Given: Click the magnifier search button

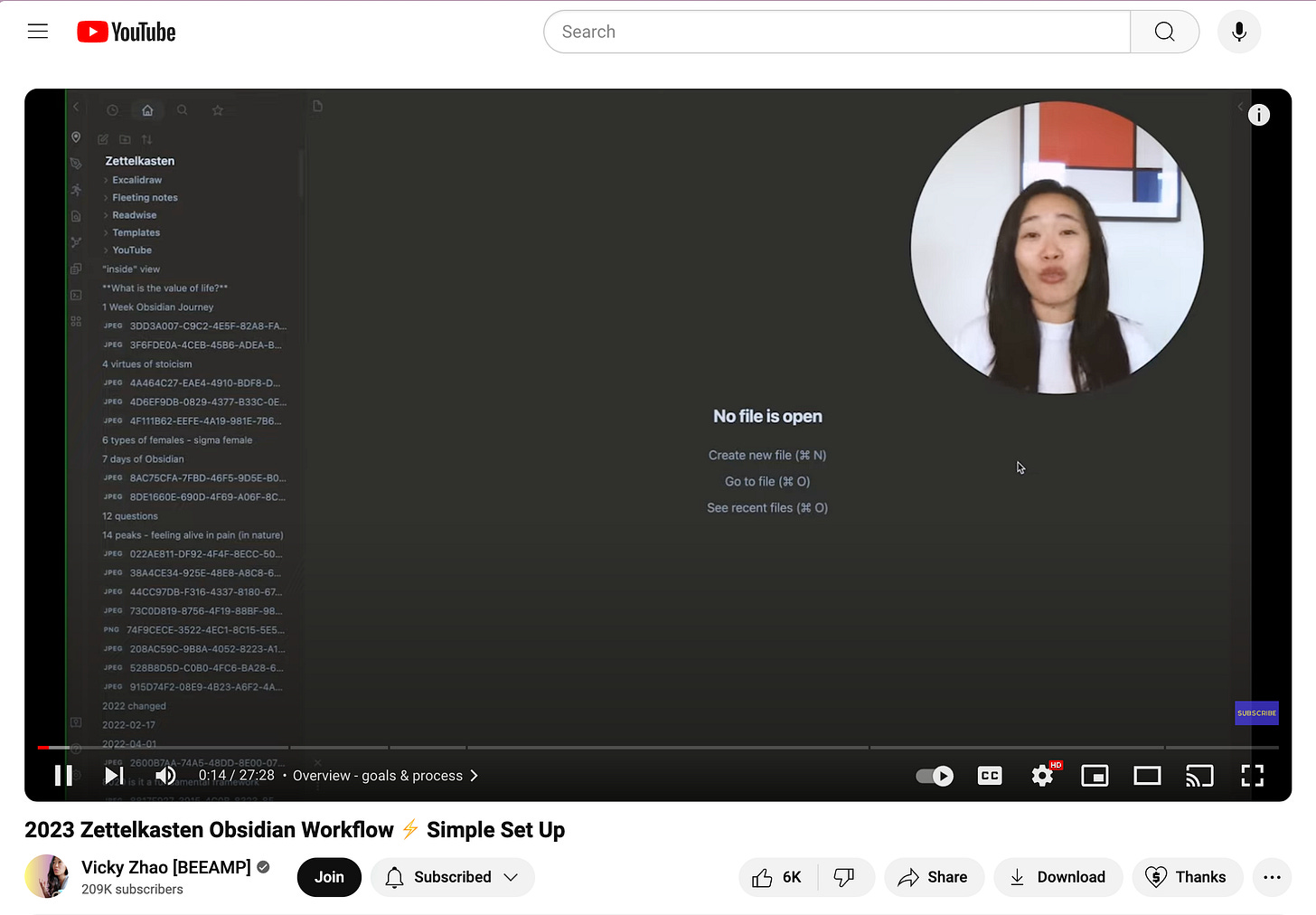Looking at the screenshot, I should tap(1164, 32).
